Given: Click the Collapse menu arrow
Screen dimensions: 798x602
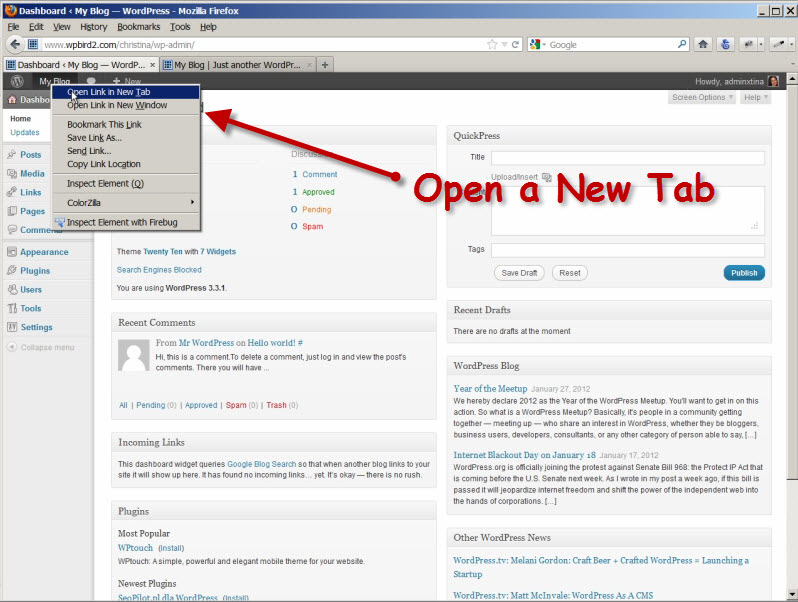Looking at the screenshot, I should click(12, 347).
